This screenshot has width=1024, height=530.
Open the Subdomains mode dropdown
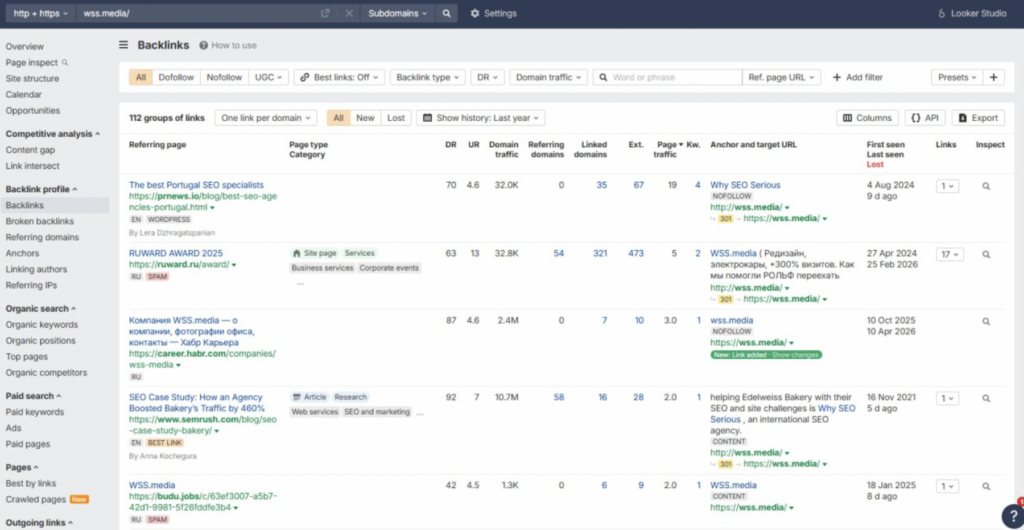(397, 13)
